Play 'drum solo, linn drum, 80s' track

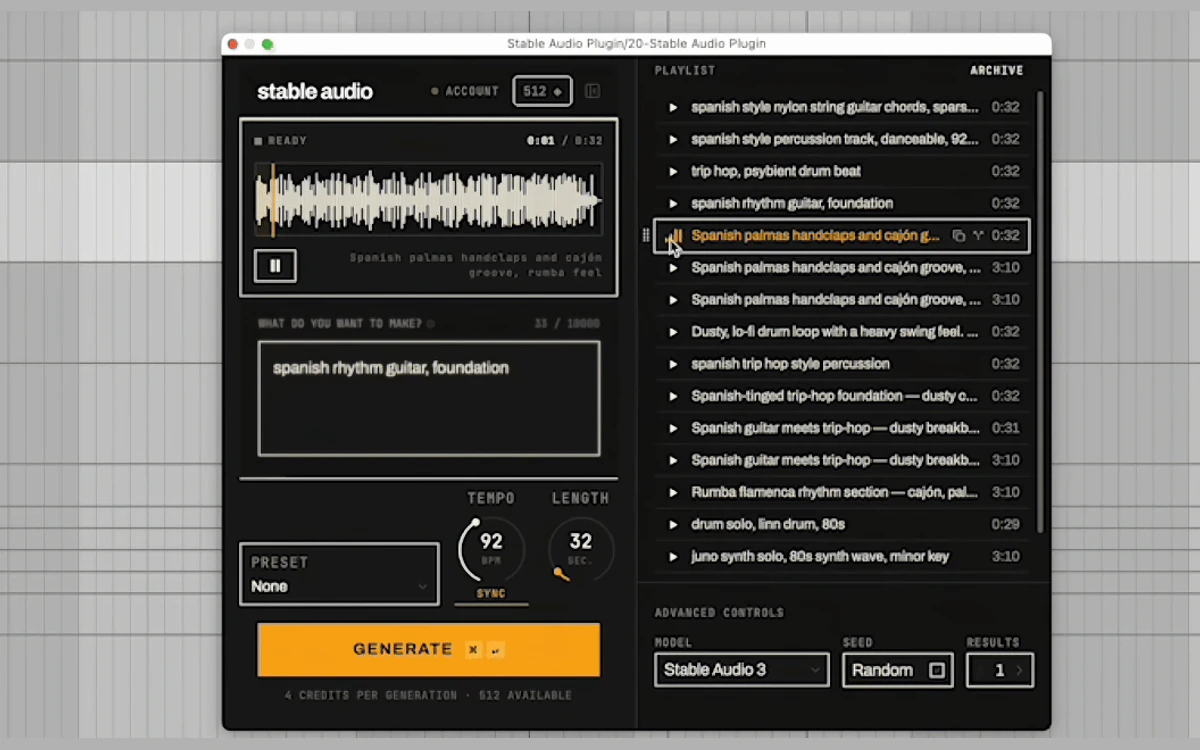click(x=673, y=524)
